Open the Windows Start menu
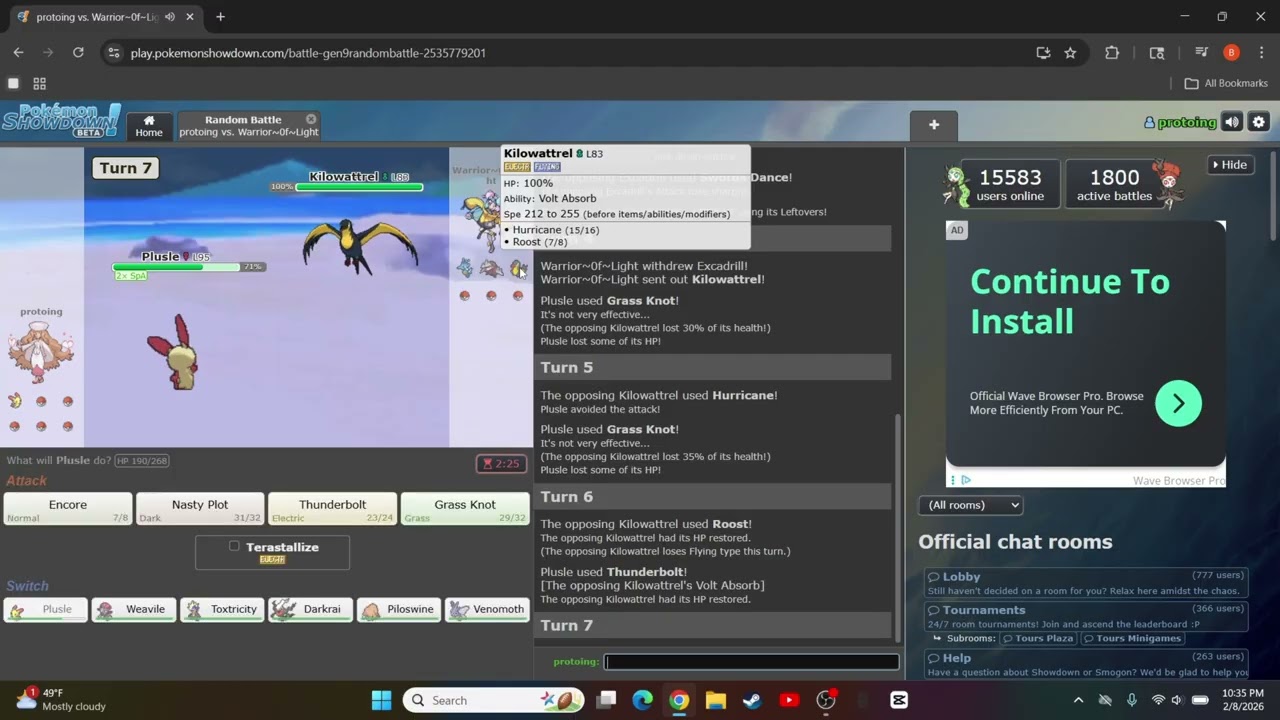This screenshot has width=1280, height=720. pos(382,700)
